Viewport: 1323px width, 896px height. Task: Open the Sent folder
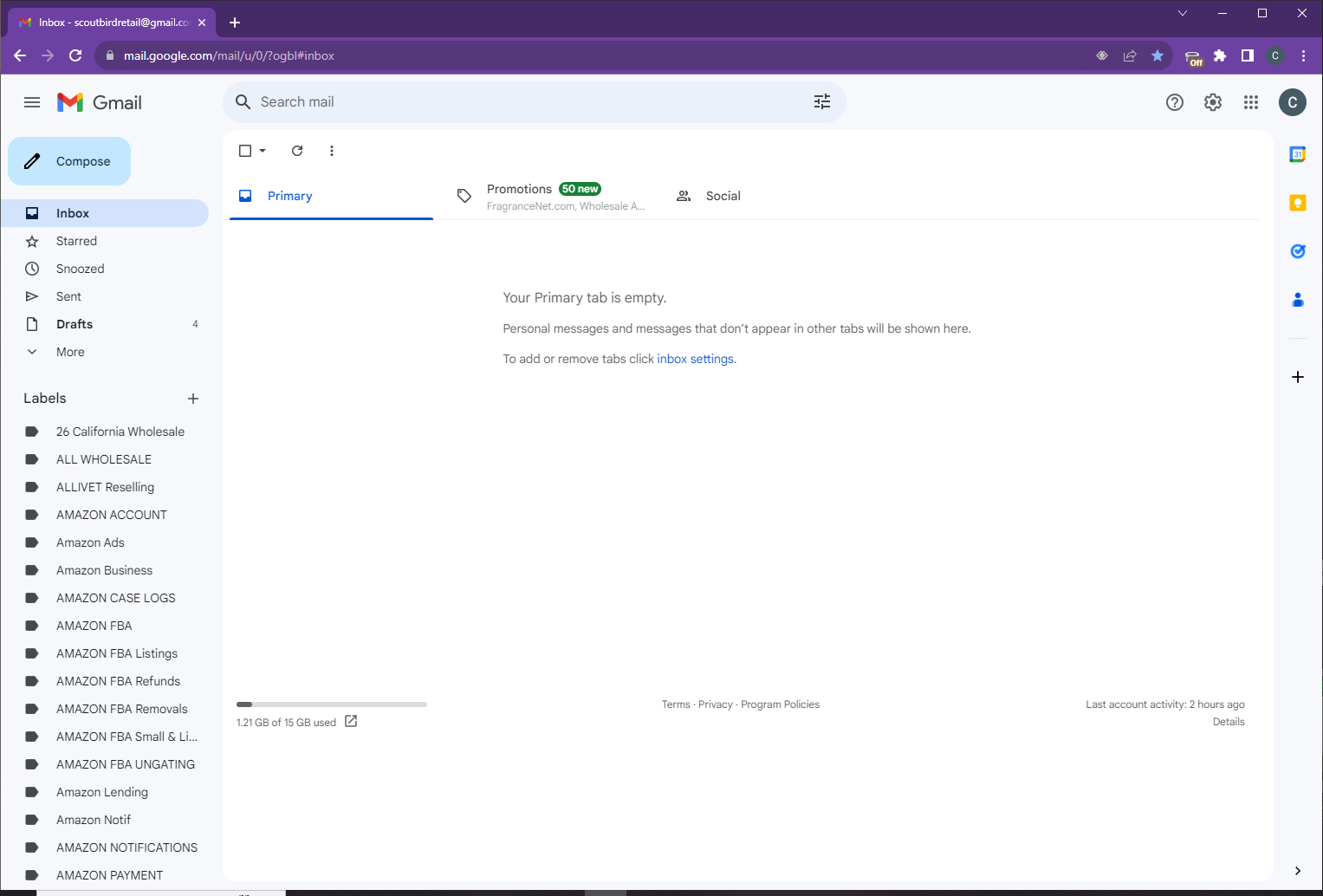coord(104,296)
